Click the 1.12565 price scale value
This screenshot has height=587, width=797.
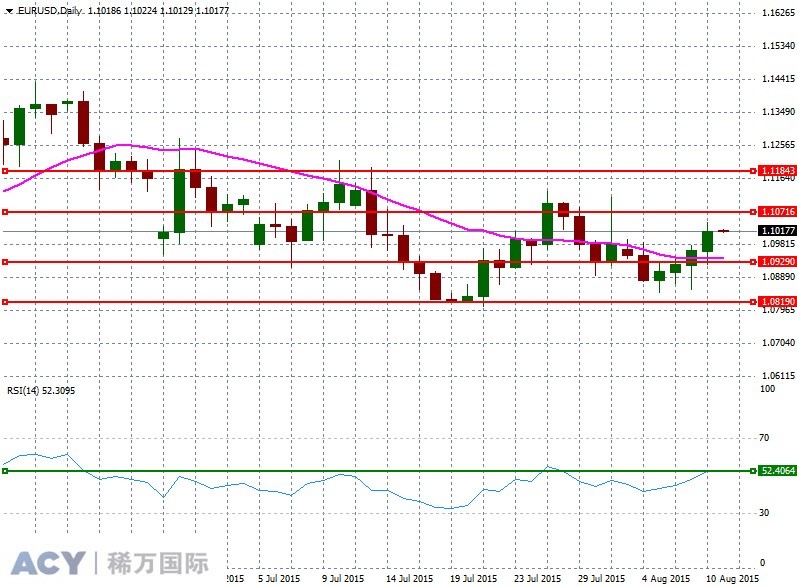tap(778, 145)
